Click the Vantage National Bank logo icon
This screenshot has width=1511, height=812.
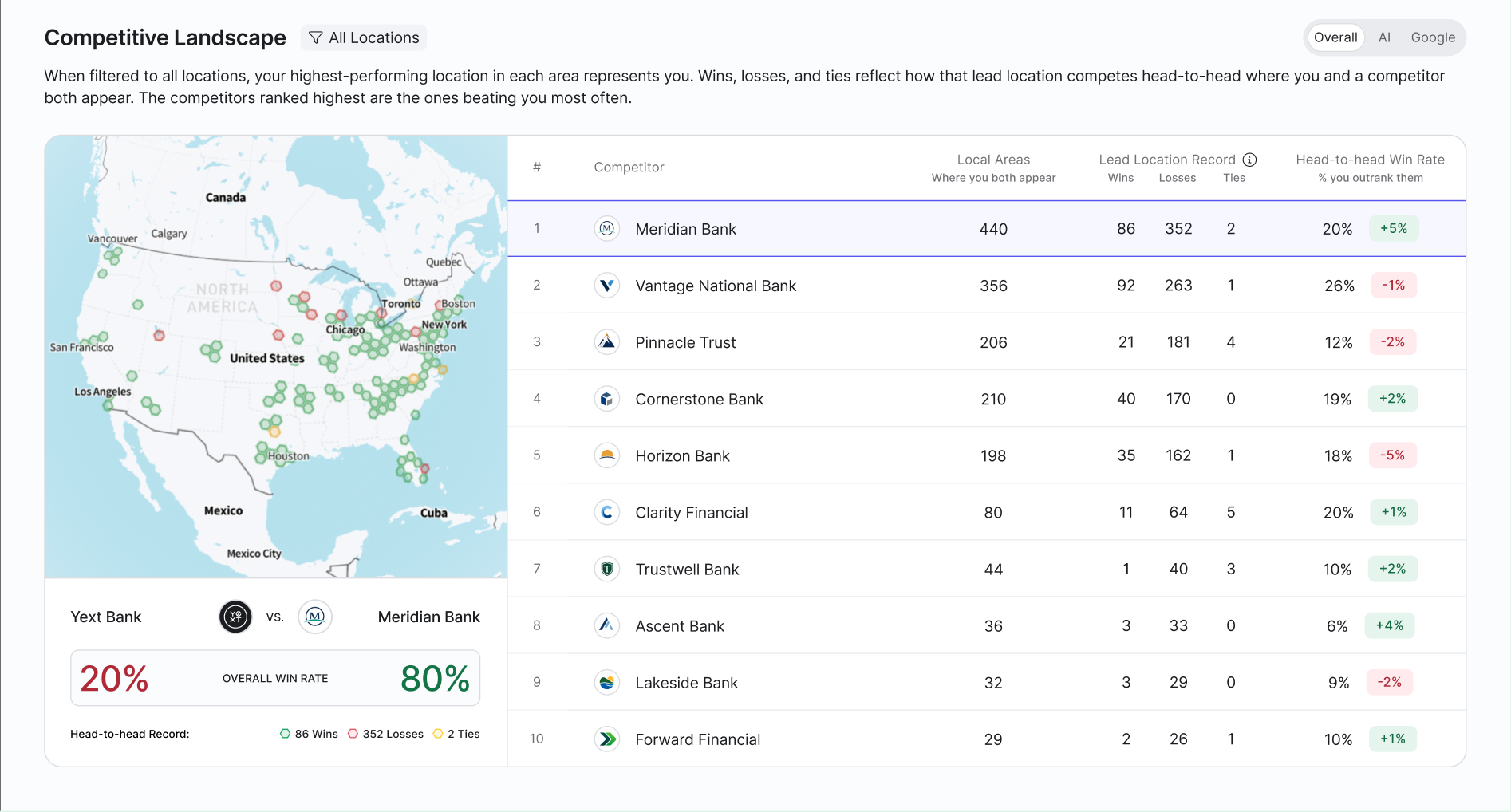[607, 286]
